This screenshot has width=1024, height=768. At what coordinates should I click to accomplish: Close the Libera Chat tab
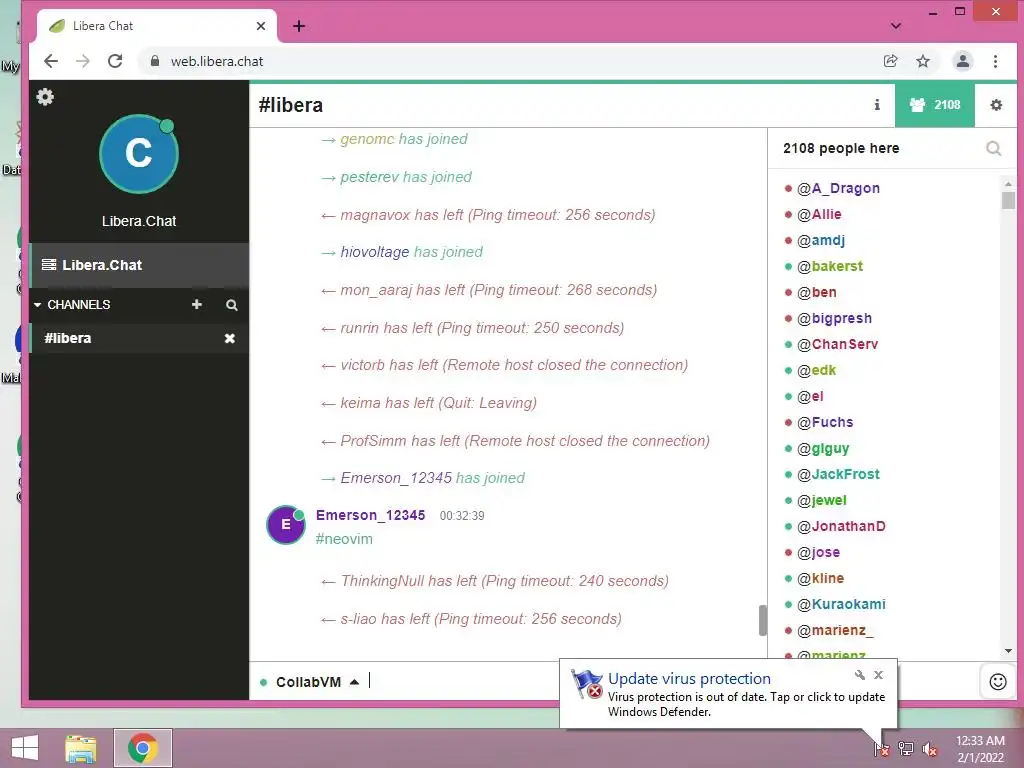tap(261, 26)
